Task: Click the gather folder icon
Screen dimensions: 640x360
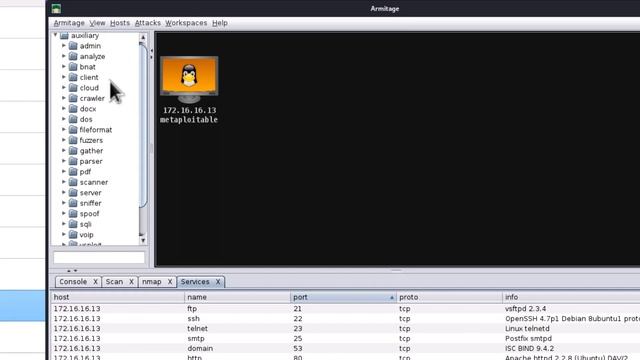Action: click(73, 151)
